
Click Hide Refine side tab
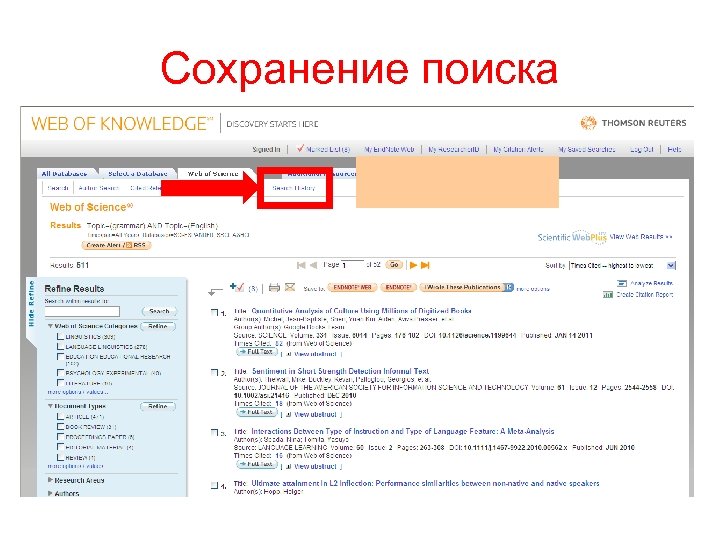tap(31, 303)
